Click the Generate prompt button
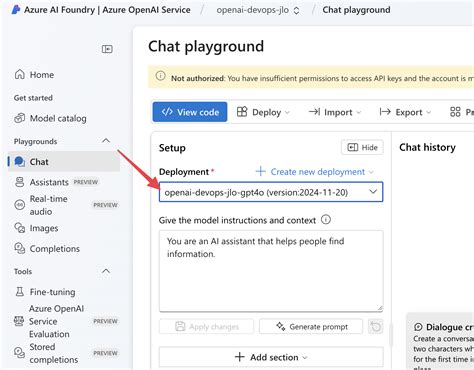Image resolution: width=474 pixels, height=370 pixels. (x=311, y=327)
